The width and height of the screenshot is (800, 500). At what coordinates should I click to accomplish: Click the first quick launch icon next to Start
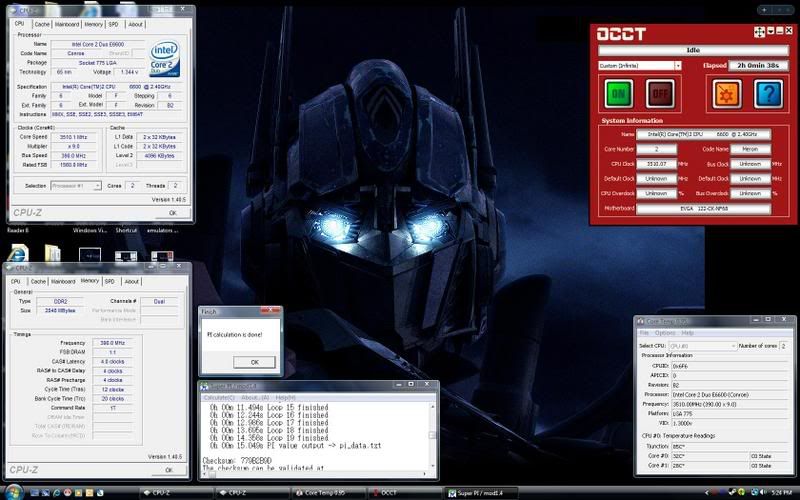point(34,493)
